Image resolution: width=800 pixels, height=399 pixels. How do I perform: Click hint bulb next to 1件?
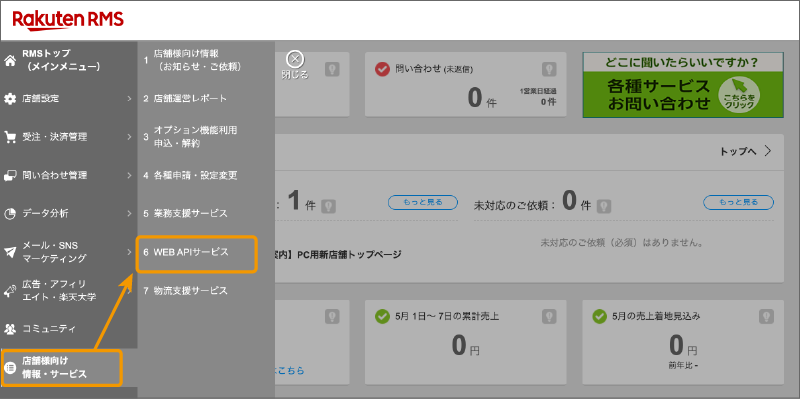(x=329, y=206)
